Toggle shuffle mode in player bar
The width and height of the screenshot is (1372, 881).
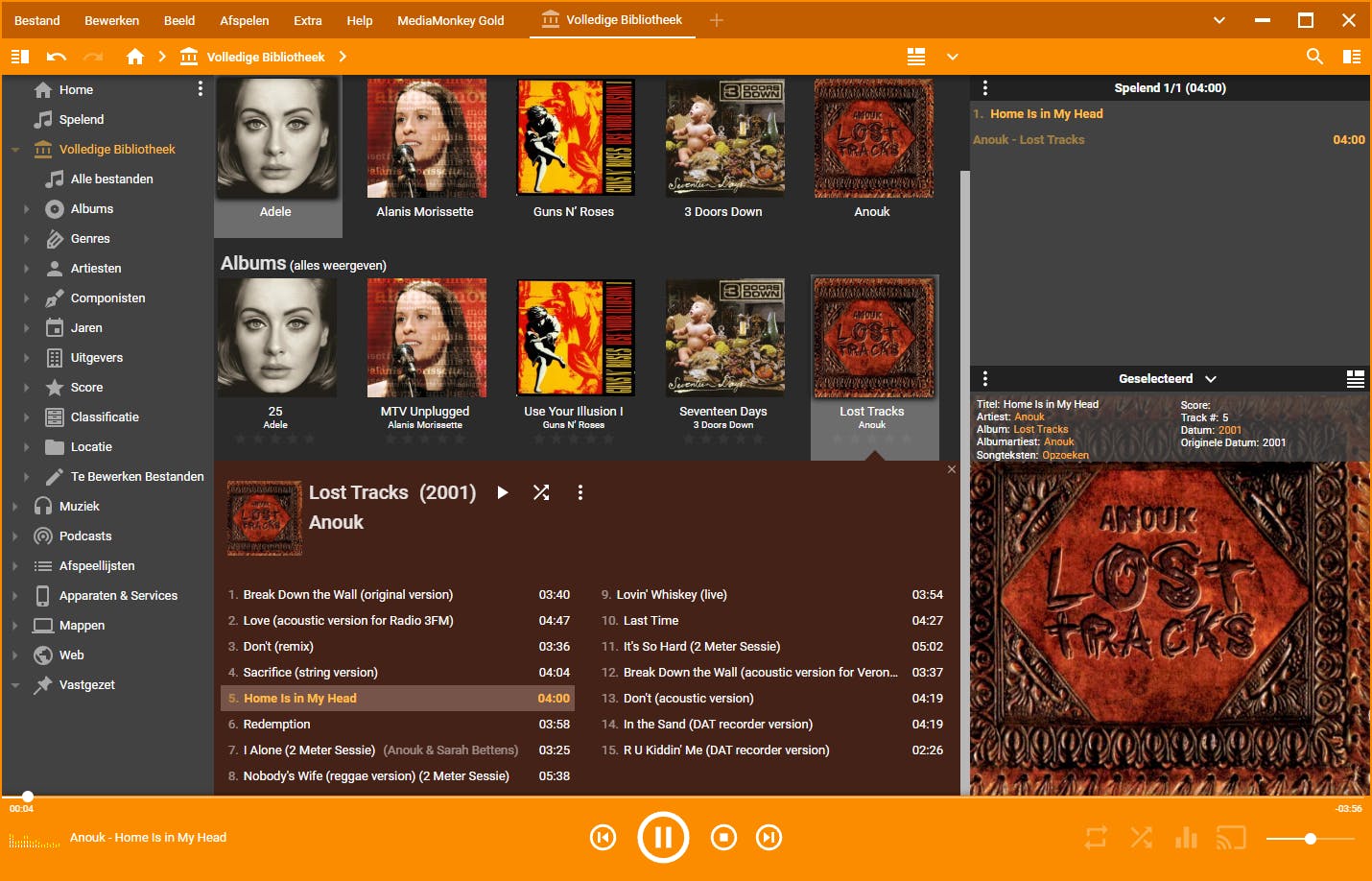[1142, 838]
